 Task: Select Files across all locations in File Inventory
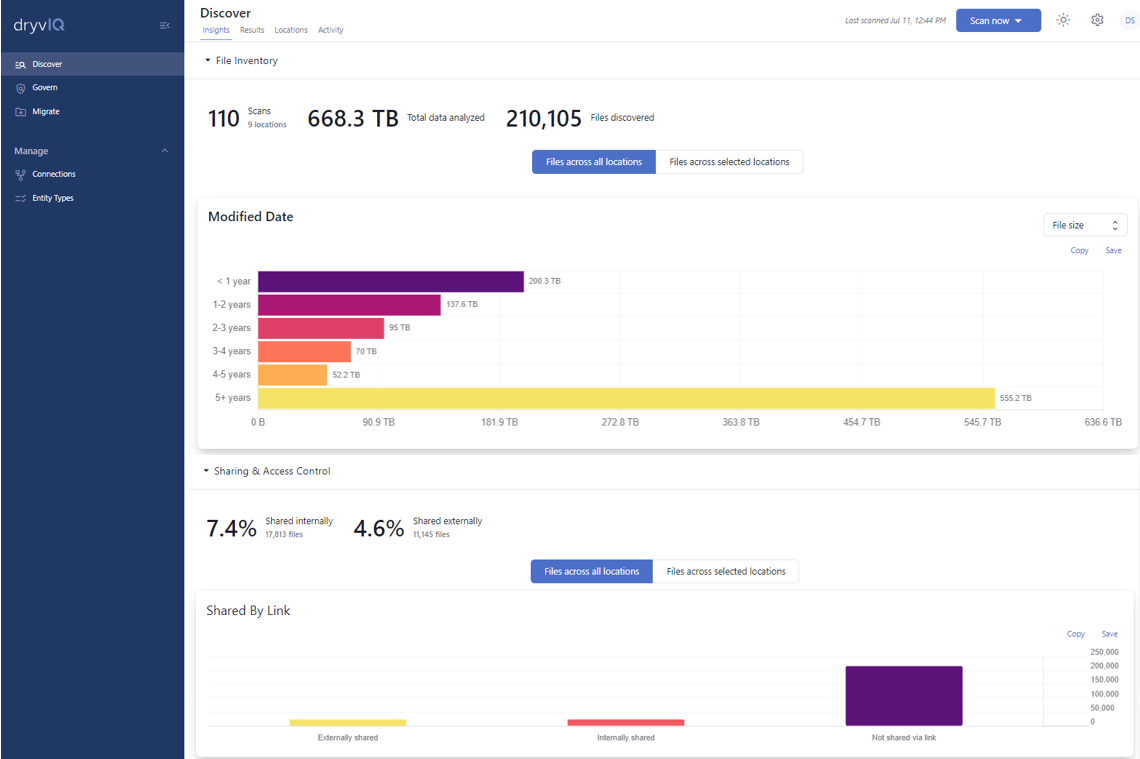pyautogui.click(x=594, y=162)
